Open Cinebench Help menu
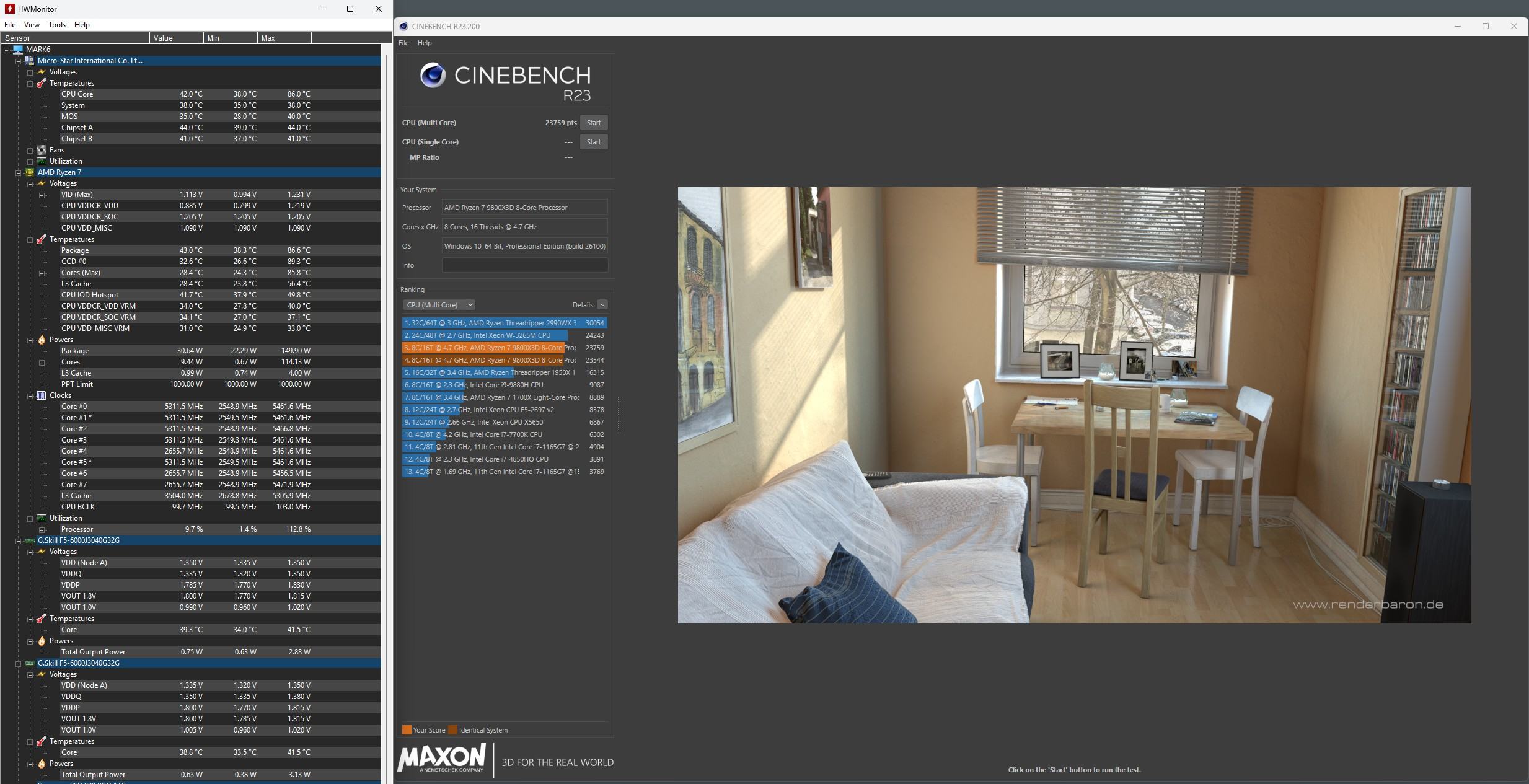The image size is (1529, 784). pyautogui.click(x=425, y=43)
